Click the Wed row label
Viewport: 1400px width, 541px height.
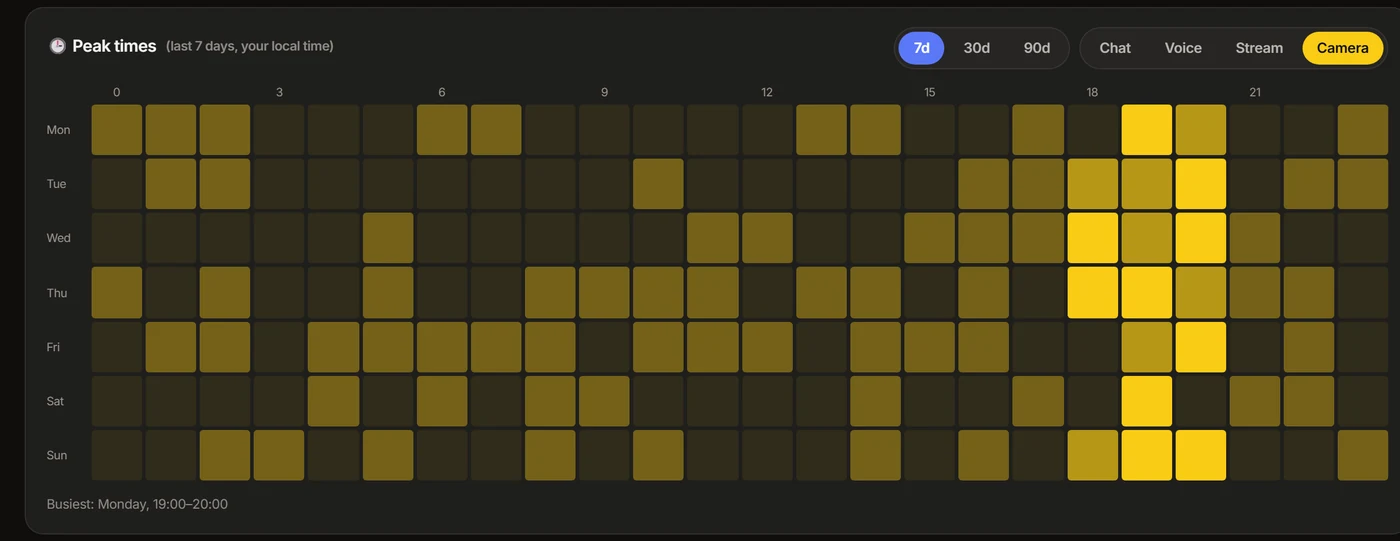pos(58,238)
